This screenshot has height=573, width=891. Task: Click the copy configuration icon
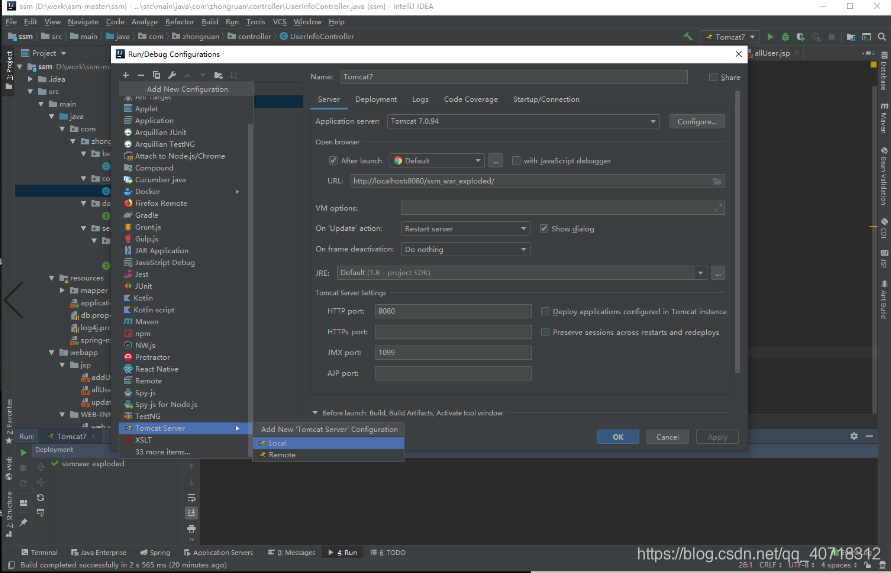156,75
